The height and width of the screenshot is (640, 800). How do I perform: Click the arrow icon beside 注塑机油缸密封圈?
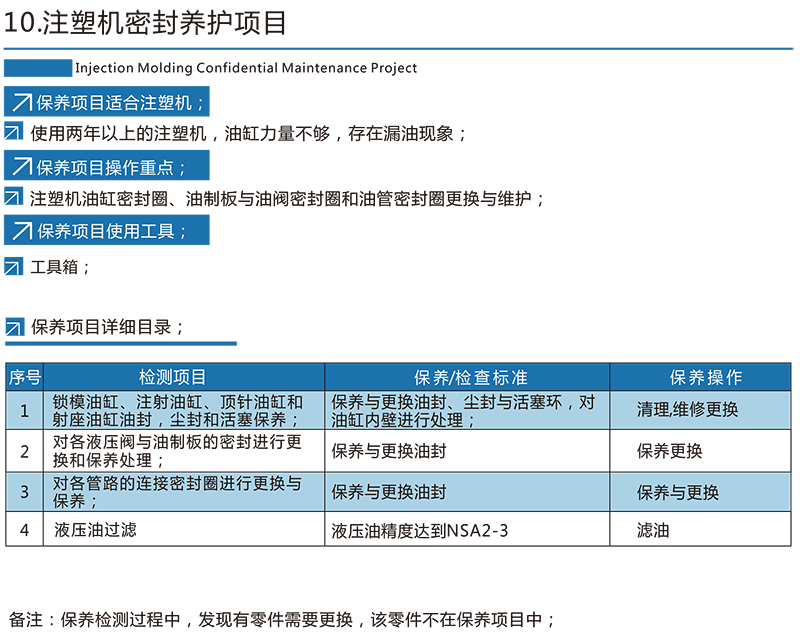13,196
